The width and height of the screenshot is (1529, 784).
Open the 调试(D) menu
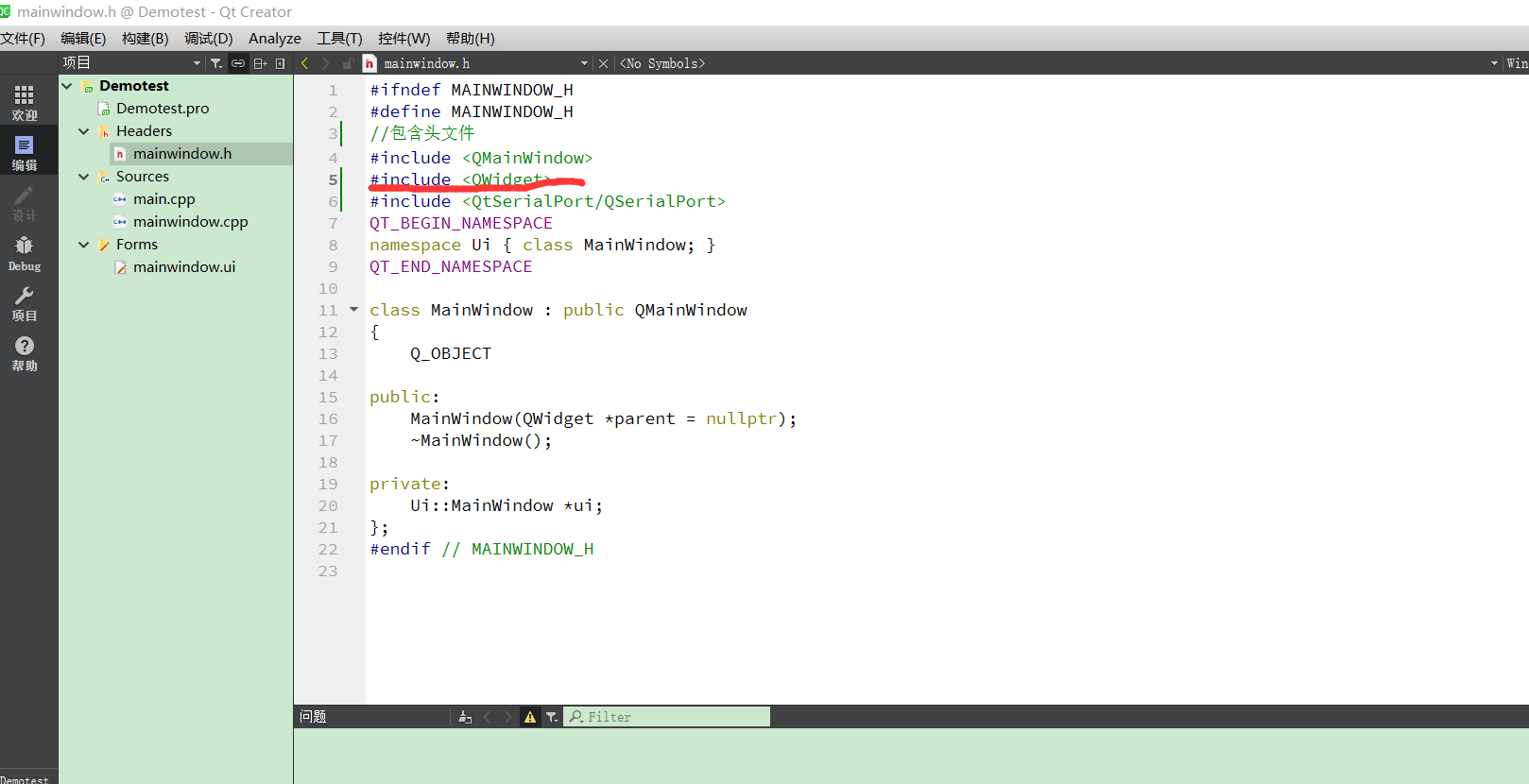pyautogui.click(x=208, y=39)
